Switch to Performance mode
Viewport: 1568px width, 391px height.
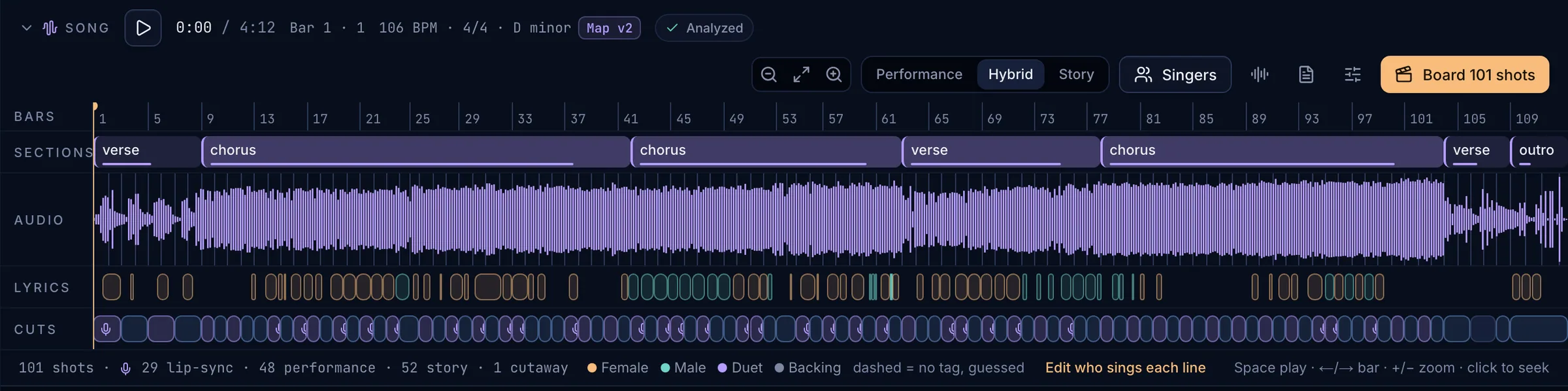[919, 75]
